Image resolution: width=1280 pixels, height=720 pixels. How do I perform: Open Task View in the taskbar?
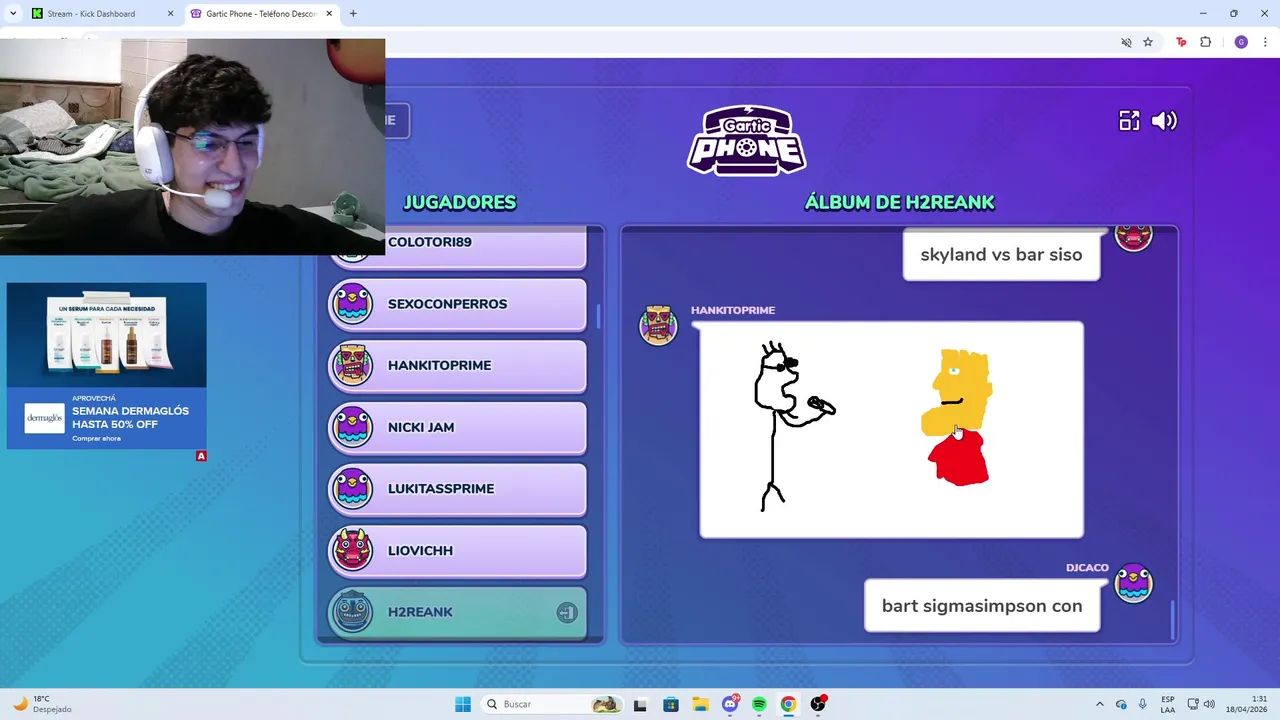point(640,704)
